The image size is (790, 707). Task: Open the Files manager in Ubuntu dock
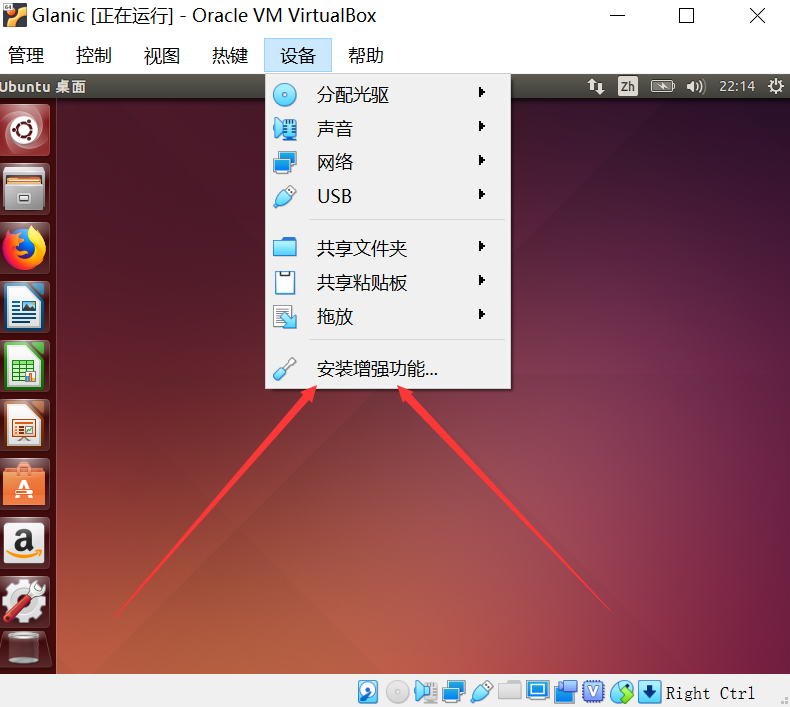24,189
